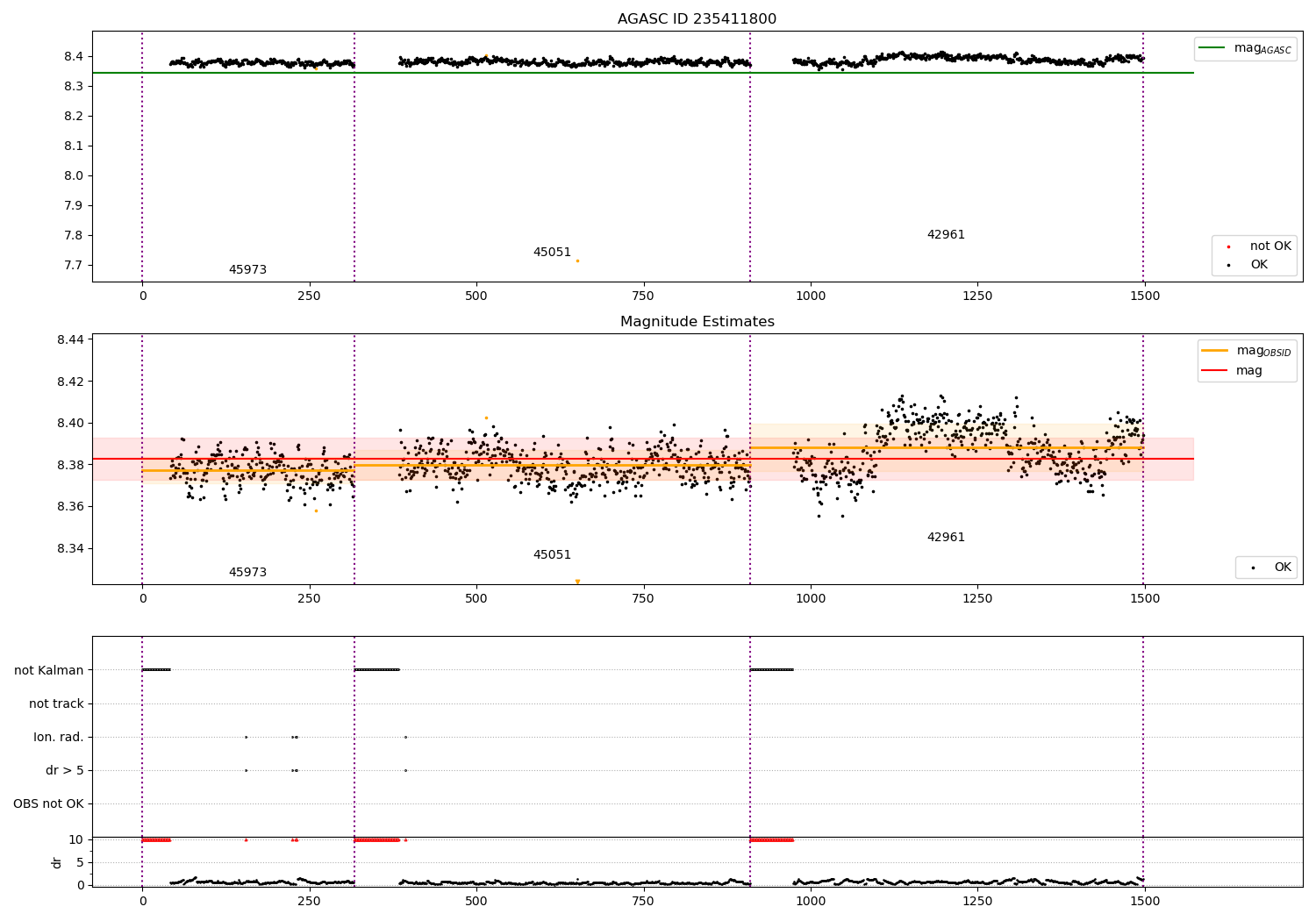Screen dimensions: 1316x921
Task: Click obsid label 45051 in Magnitude Estimates plot
Action: pos(552,555)
